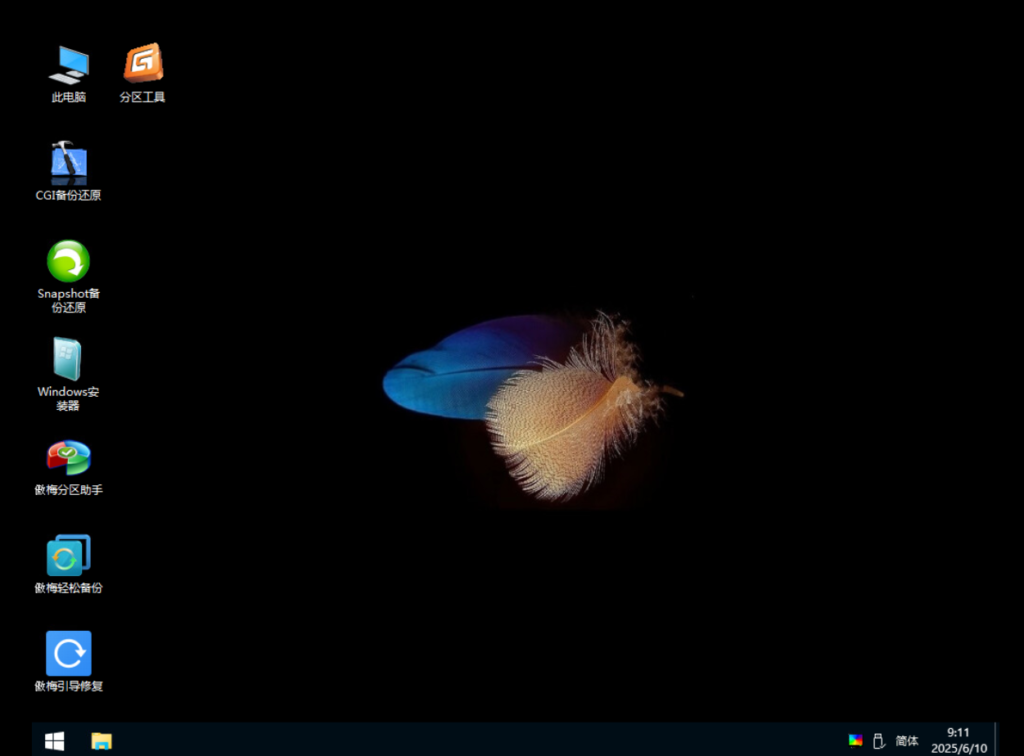Select the 傲梅引导修复 icon
The width and height of the screenshot is (1024, 756).
[x=69, y=661]
